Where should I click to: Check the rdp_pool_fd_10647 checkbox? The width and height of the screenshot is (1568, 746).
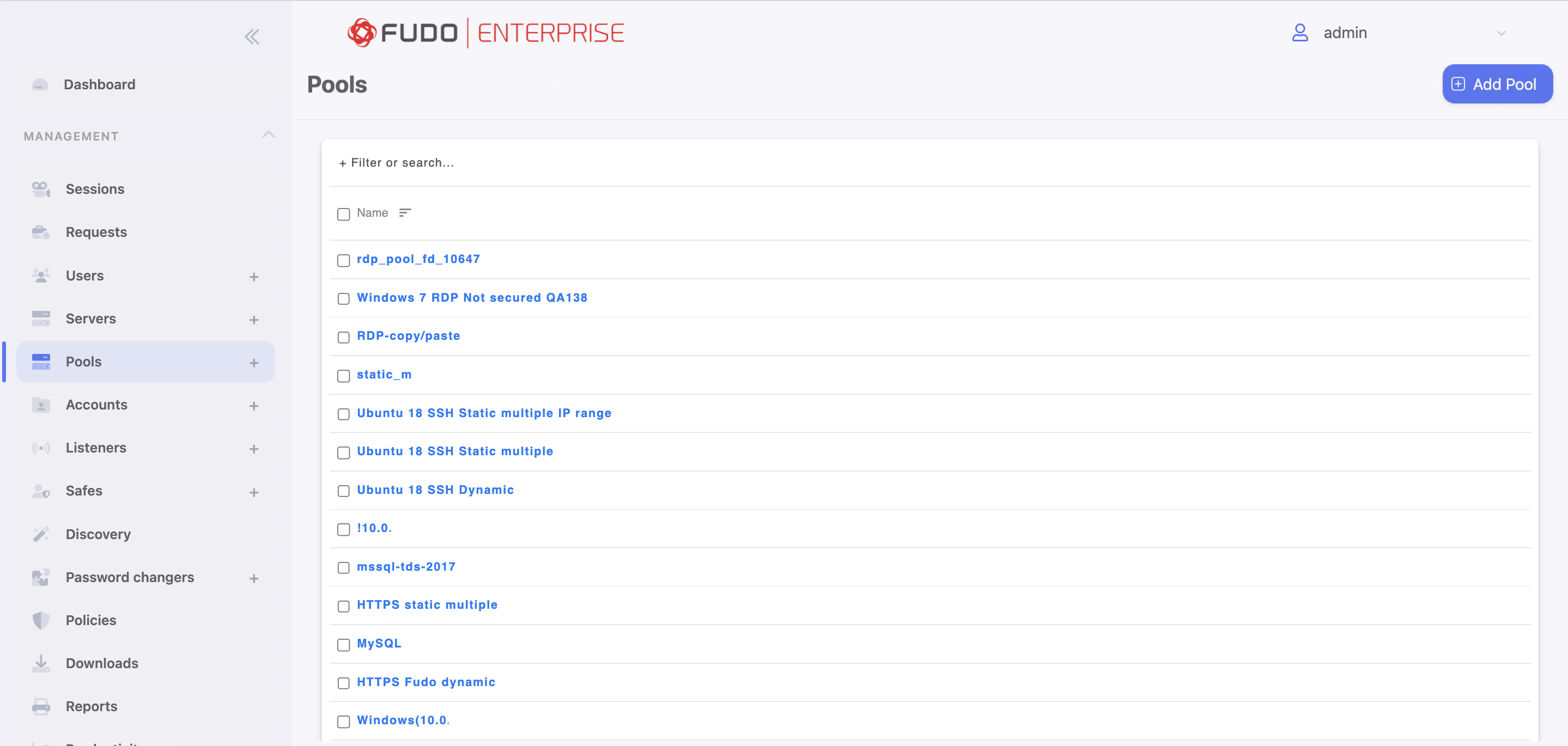(x=343, y=260)
